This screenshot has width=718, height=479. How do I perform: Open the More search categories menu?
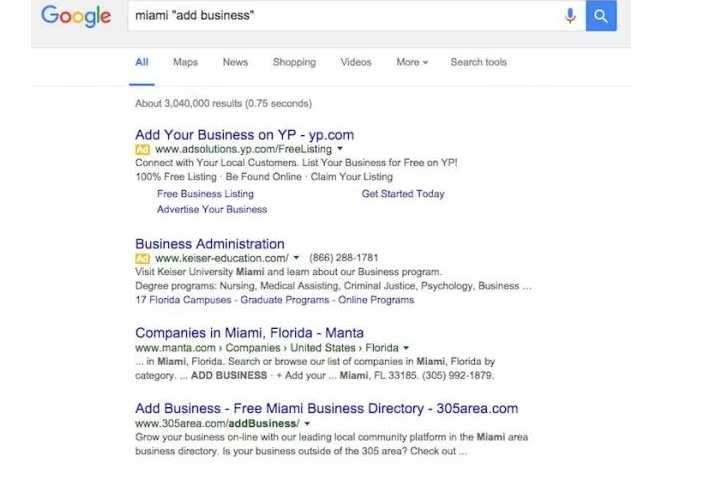pyautogui.click(x=412, y=62)
